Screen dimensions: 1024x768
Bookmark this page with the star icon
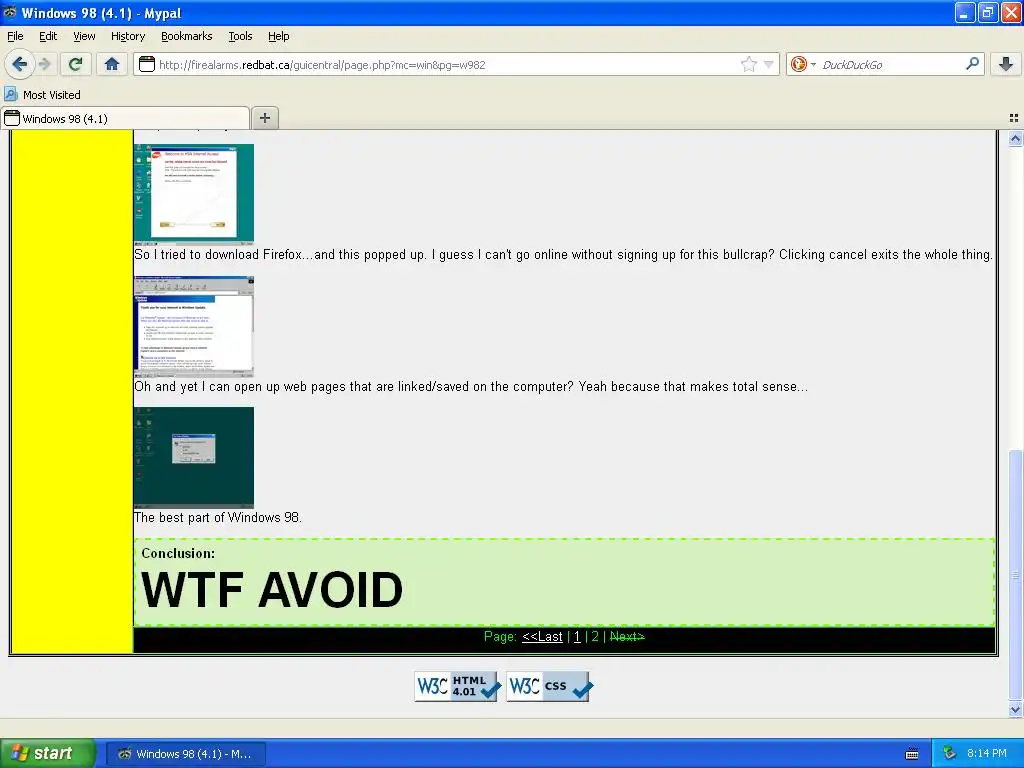click(748, 64)
